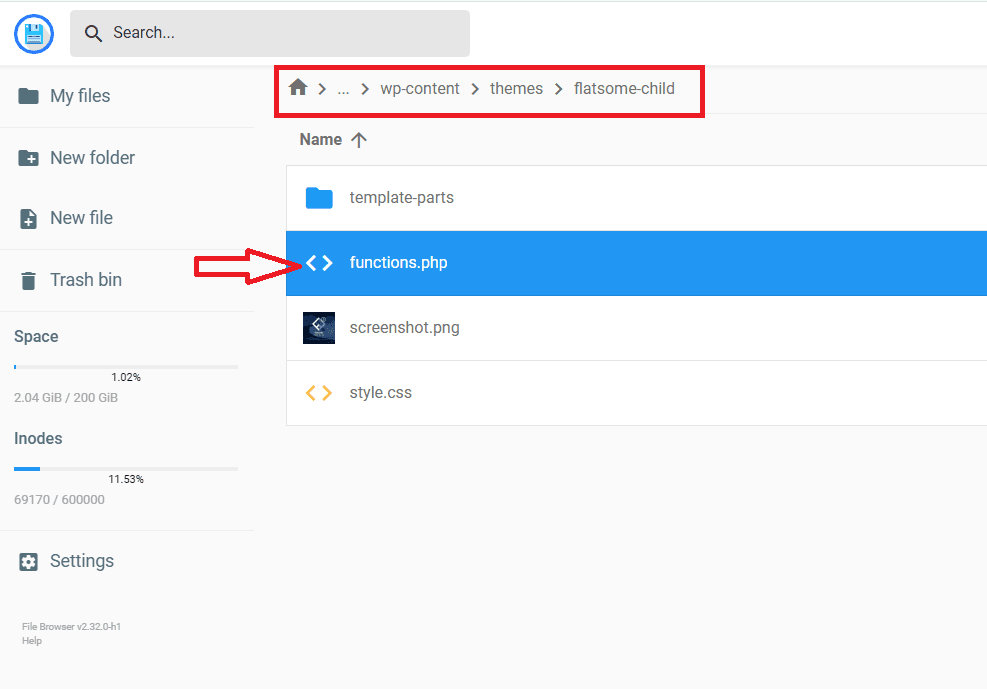Navigate to wp-content in the breadcrumb
The image size is (987, 689).
(x=420, y=88)
